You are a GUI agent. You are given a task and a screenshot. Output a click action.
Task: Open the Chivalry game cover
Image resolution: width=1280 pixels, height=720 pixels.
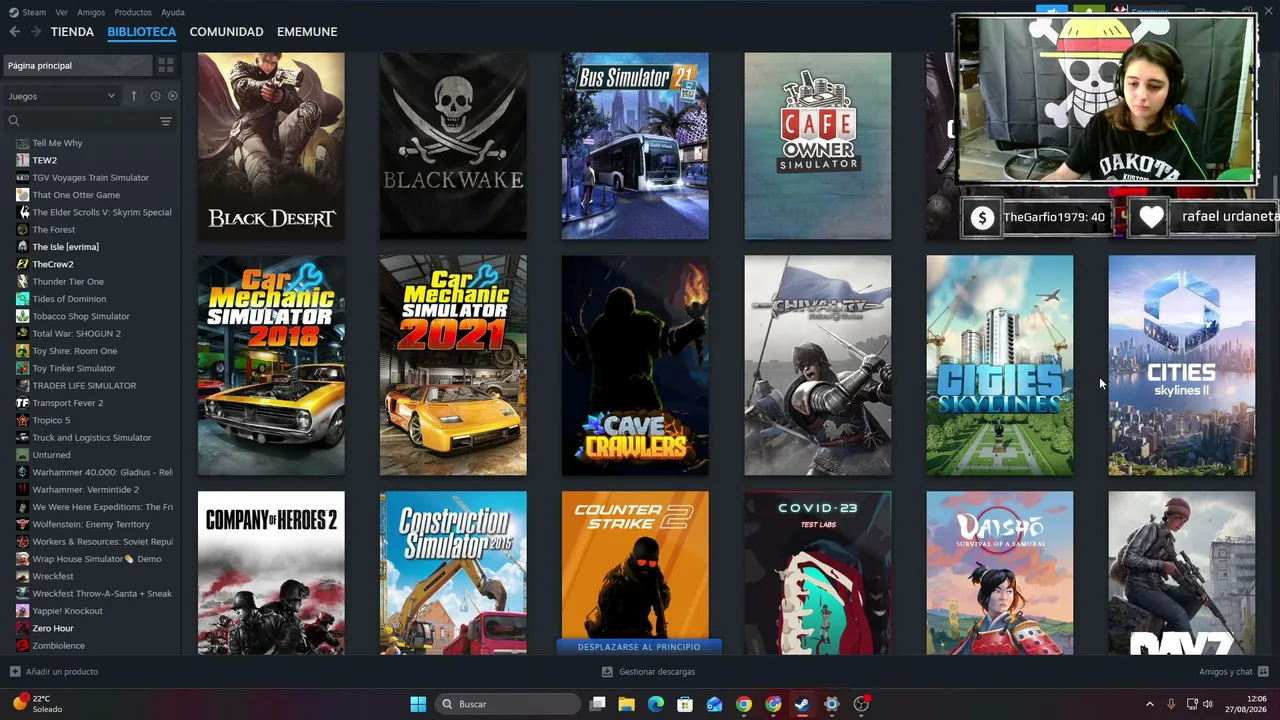click(818, 365)
